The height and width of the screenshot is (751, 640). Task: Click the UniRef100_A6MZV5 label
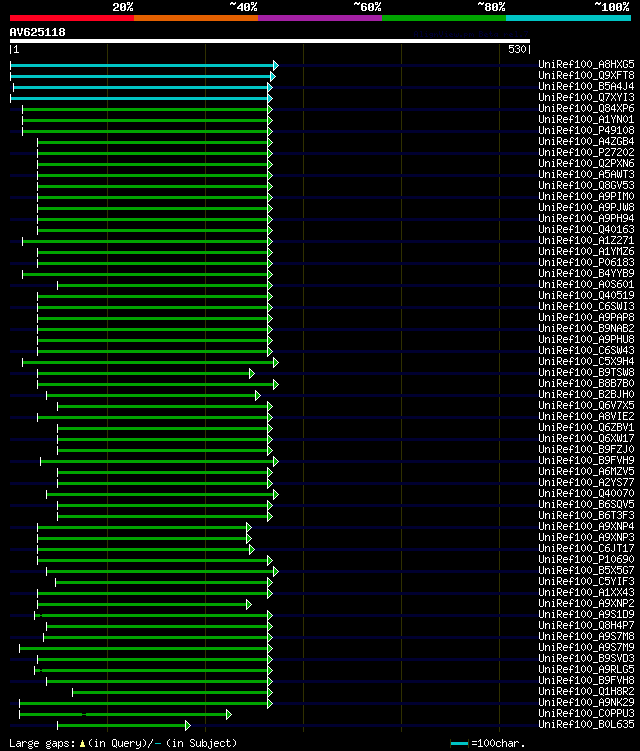[586, 472]
